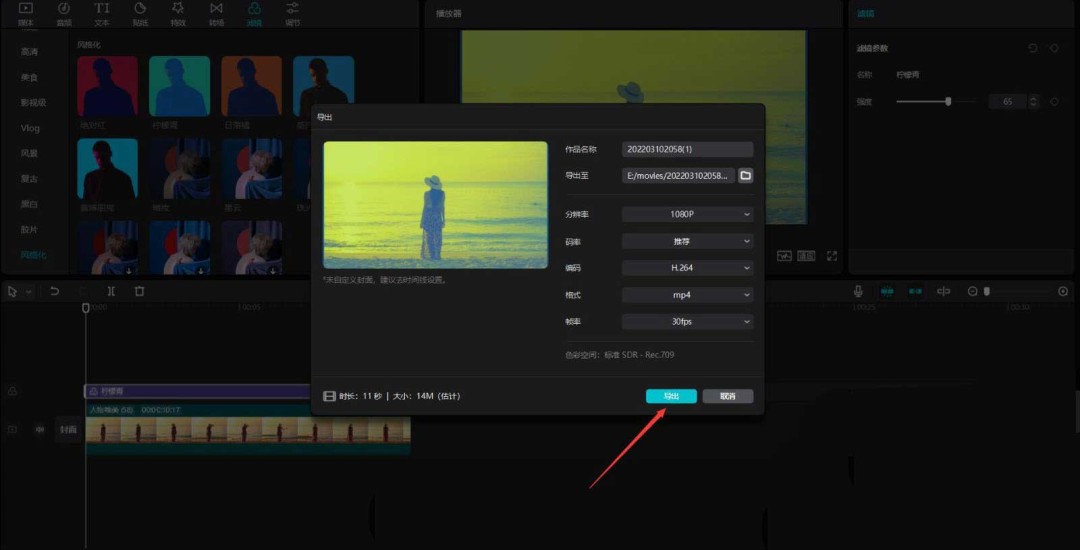Click the reset filter parameters icon

(1033, 48)
